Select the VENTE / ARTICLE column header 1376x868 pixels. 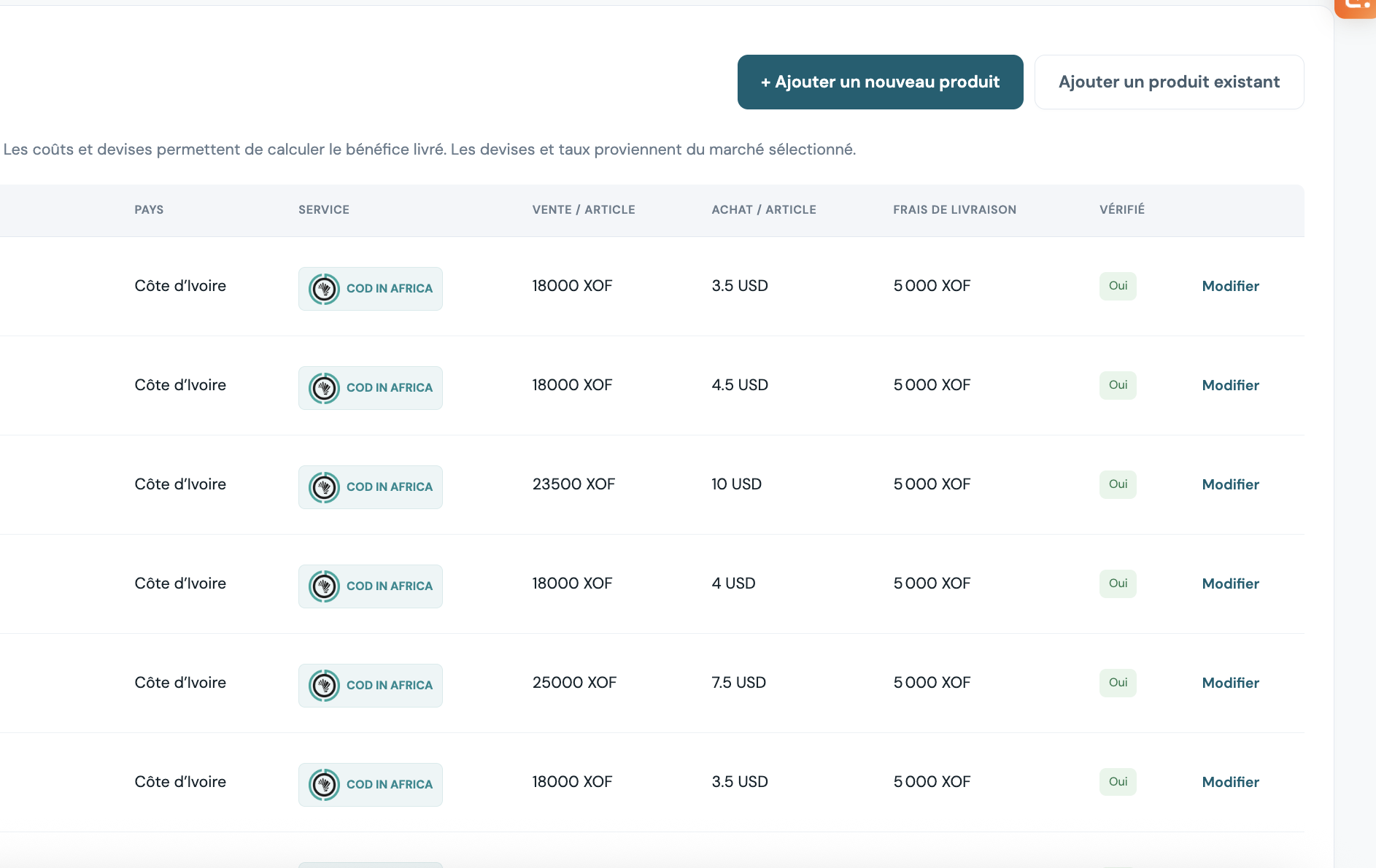click(x=584, y=209)
